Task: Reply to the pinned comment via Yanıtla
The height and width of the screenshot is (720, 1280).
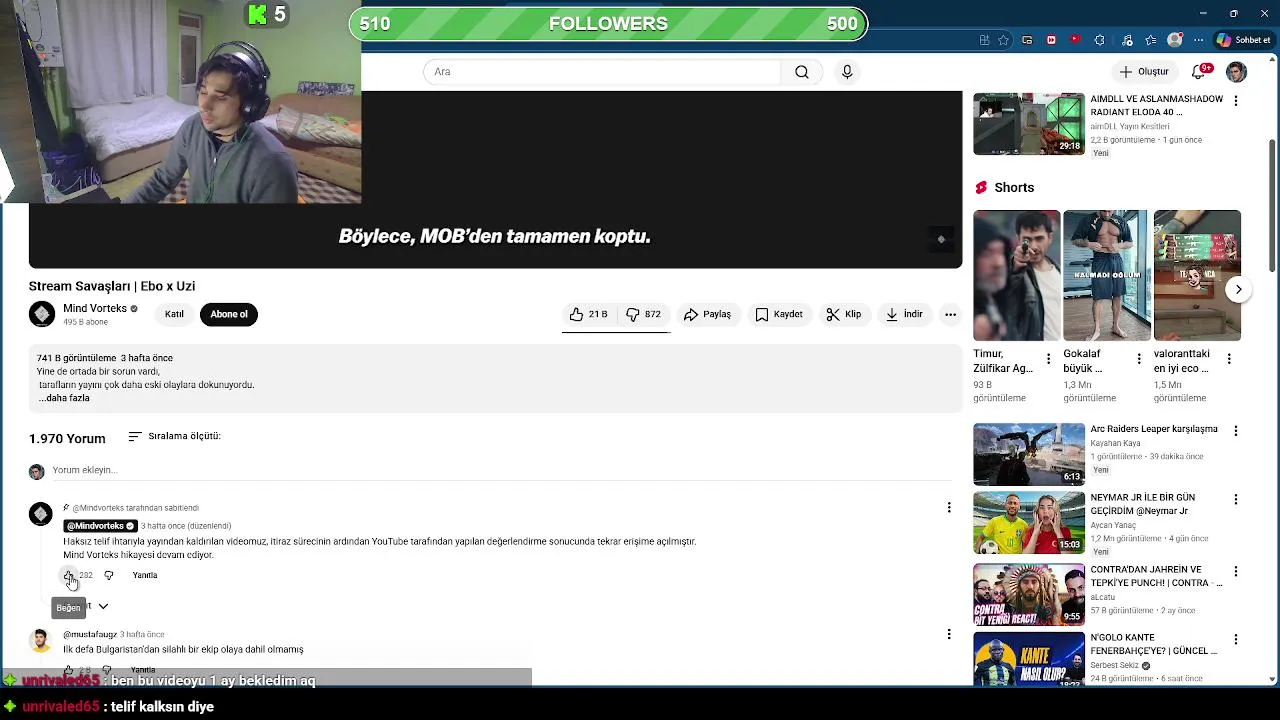Action: click(145, 575)
